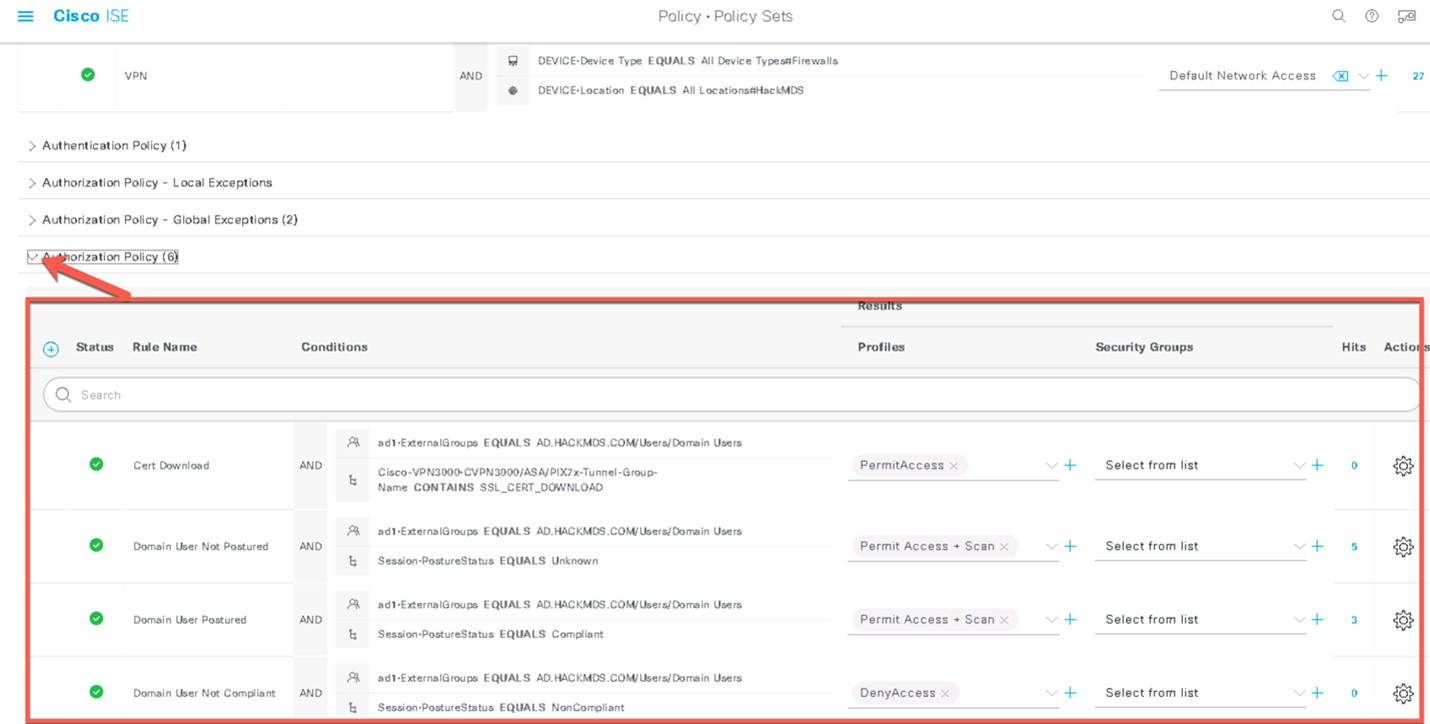Open DEVICE-Location EQUALS HackMDS condition
The height and width of the screenshot is (724, 1430).
[x=671, y=90]
